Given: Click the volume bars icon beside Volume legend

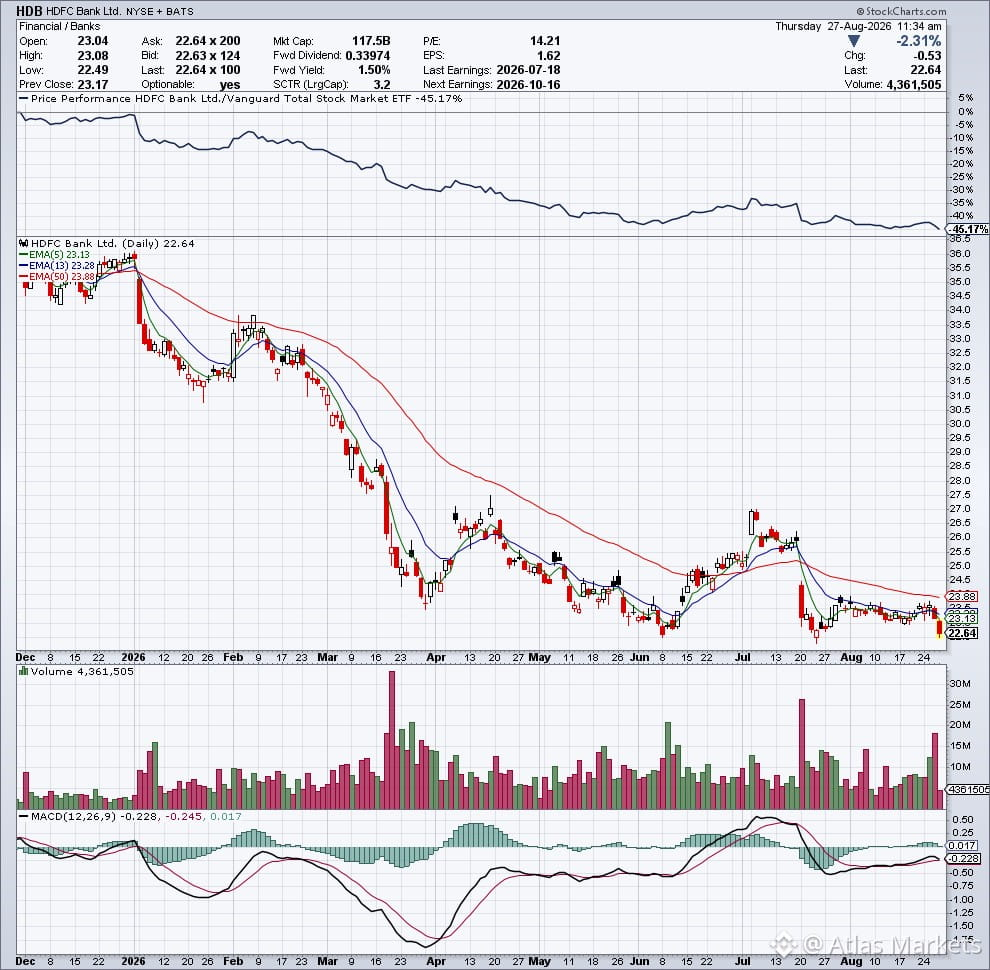Looking at the screenshot, I should pyautogui.click(x=24, y=671).
